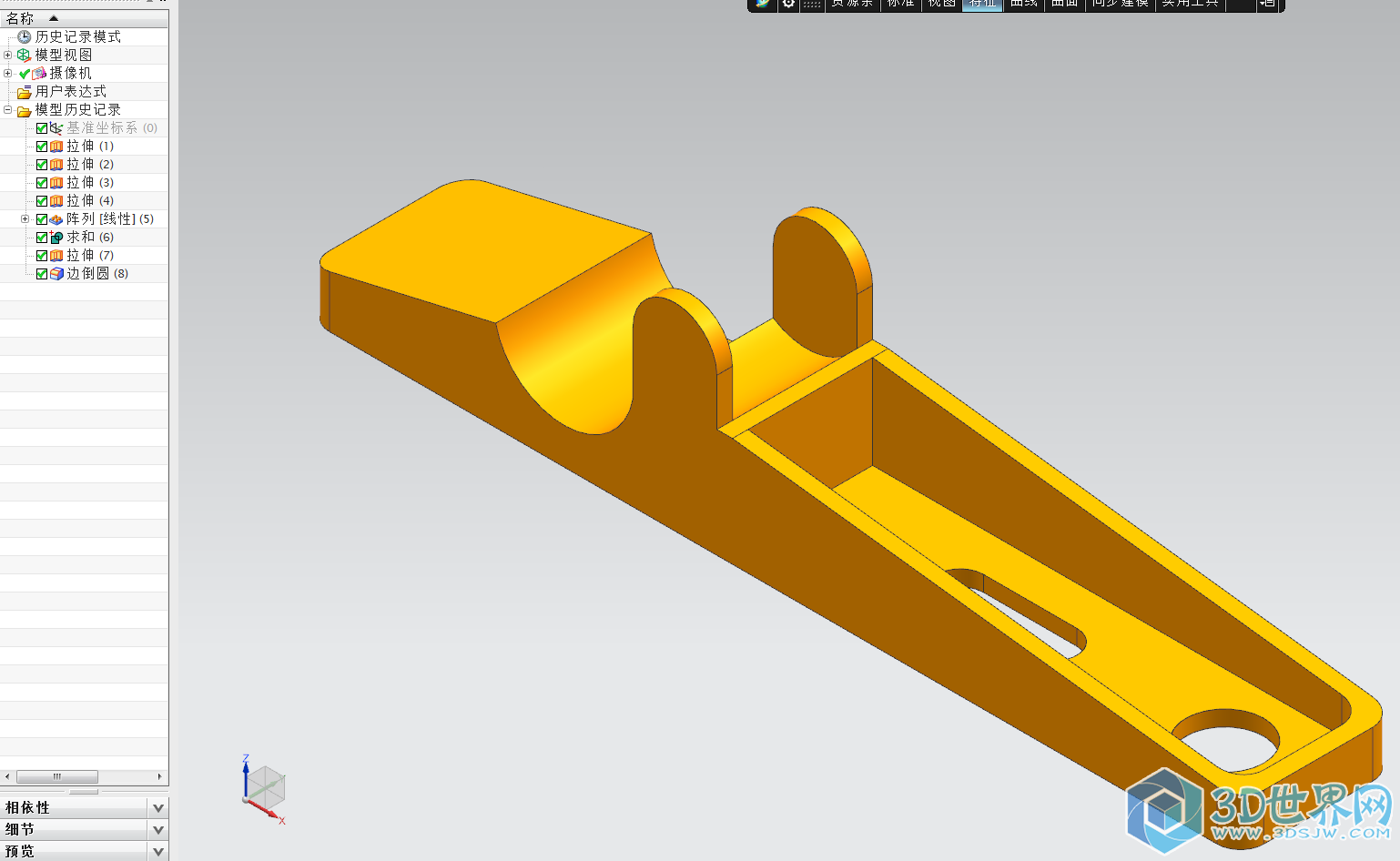1400x861 pixels.
Task: Open the 曲线 toolbar tab
Action: click(1024, 4)
